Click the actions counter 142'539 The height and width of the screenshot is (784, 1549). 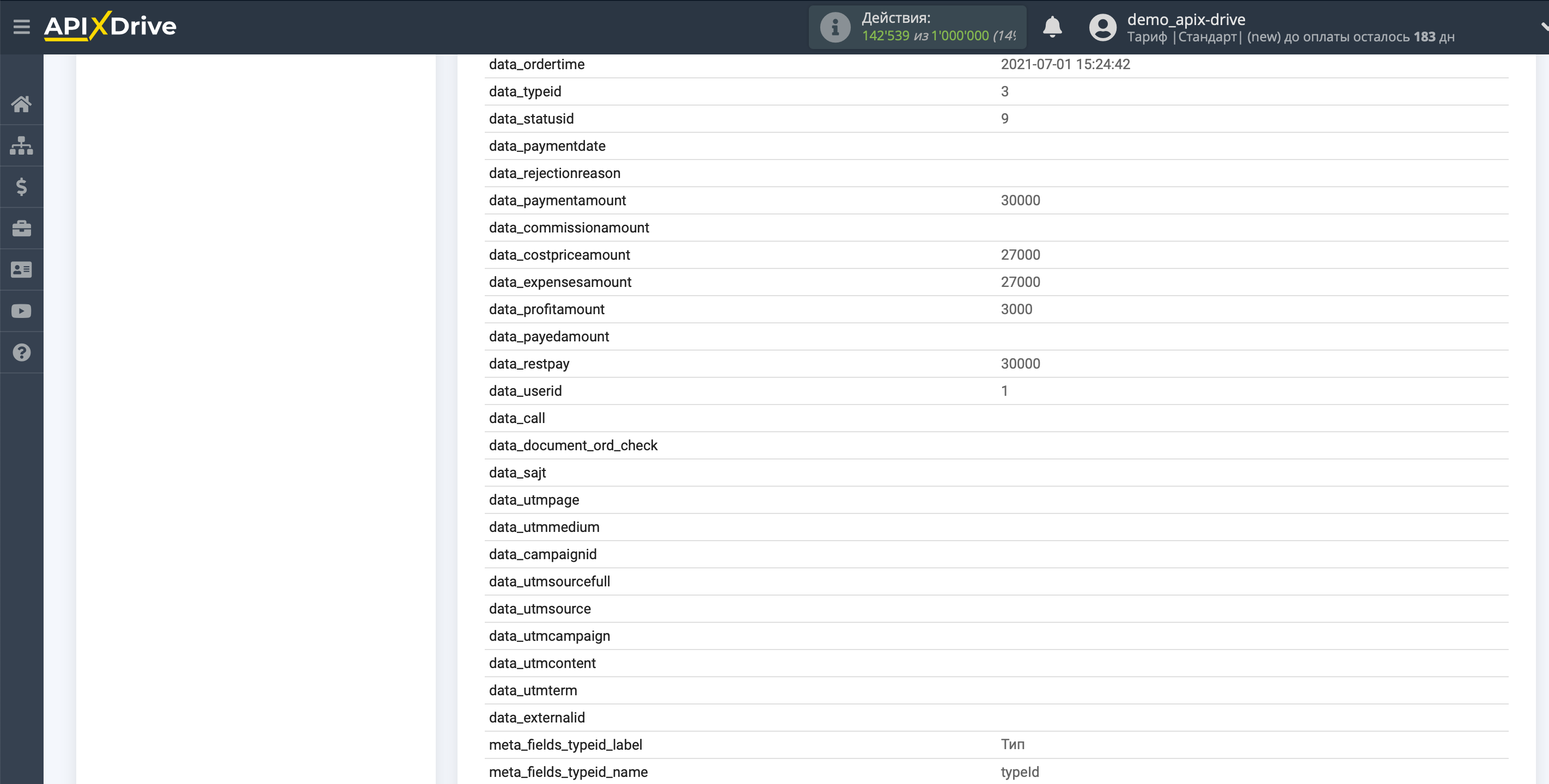click(885, 36)
